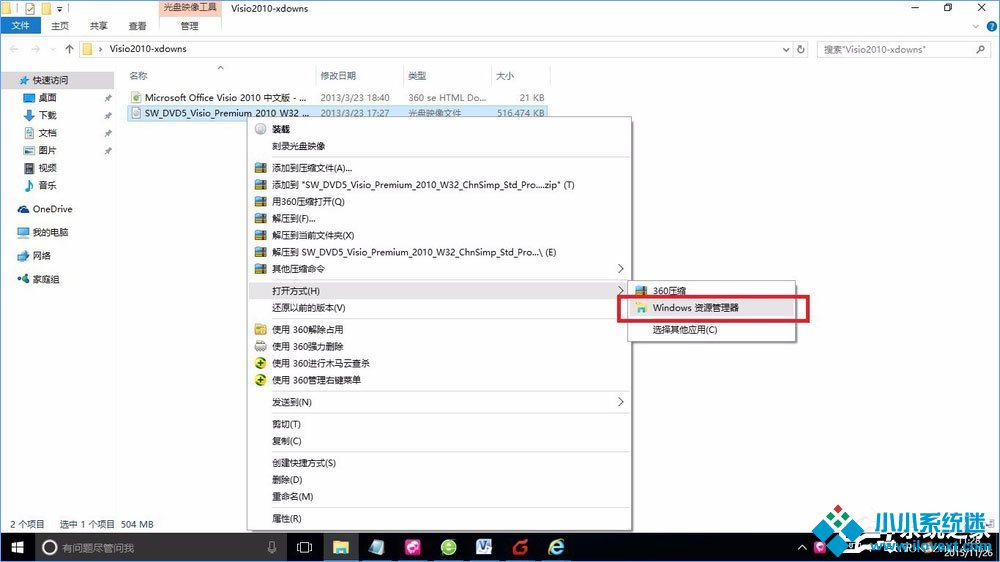Select the SW_DVD5_Visio_Premium ISO file
The image size is (1000, 562).
(226, 112)
